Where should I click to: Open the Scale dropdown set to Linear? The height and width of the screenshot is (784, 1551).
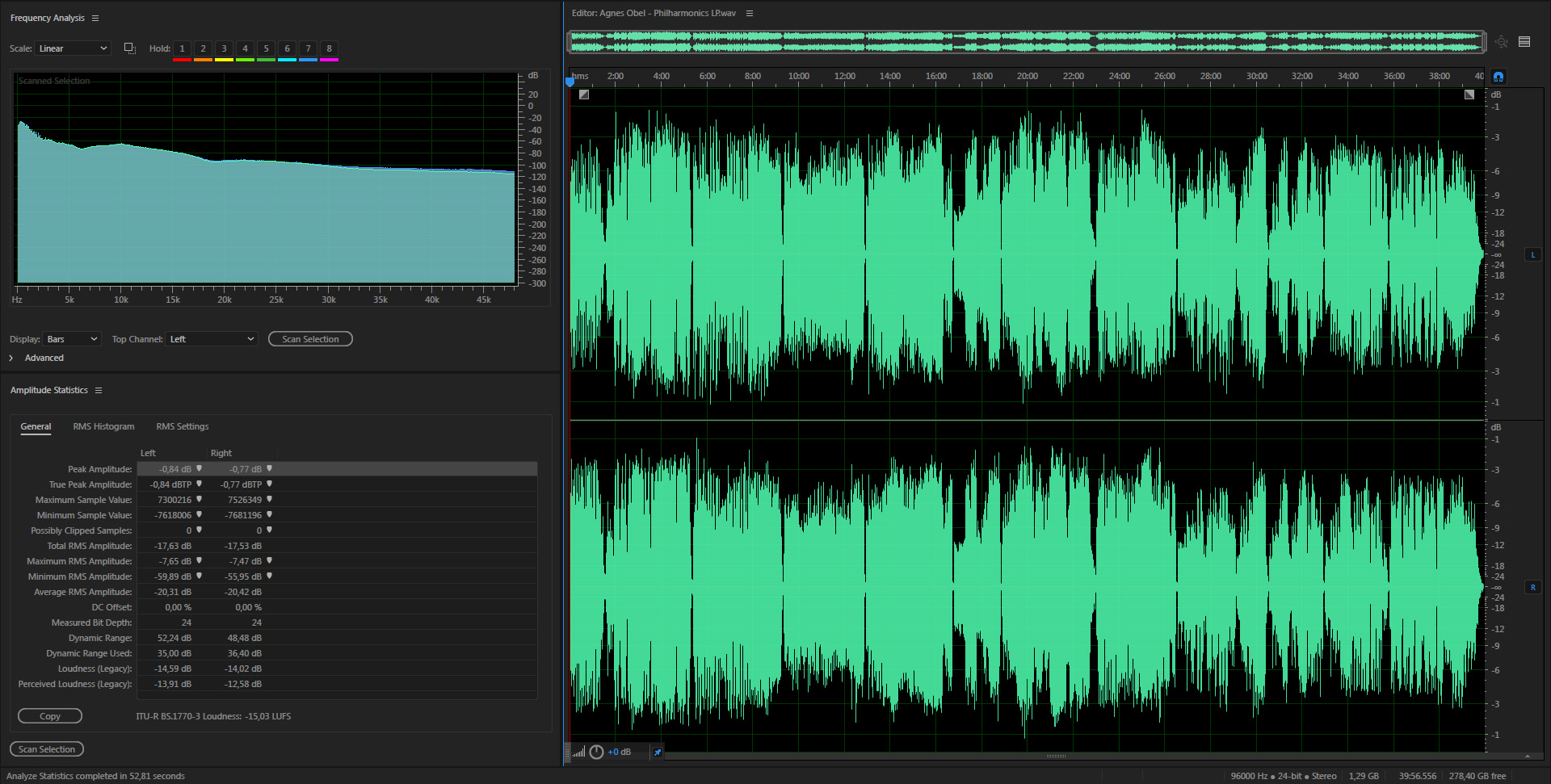coord(72,48)
